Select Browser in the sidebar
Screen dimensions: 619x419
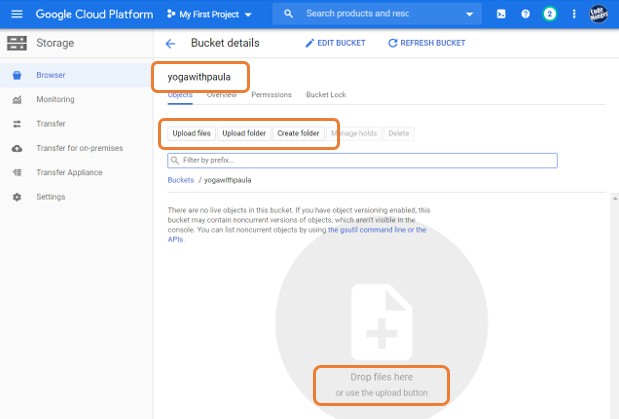pyautogui.click(x=76, y=75)
